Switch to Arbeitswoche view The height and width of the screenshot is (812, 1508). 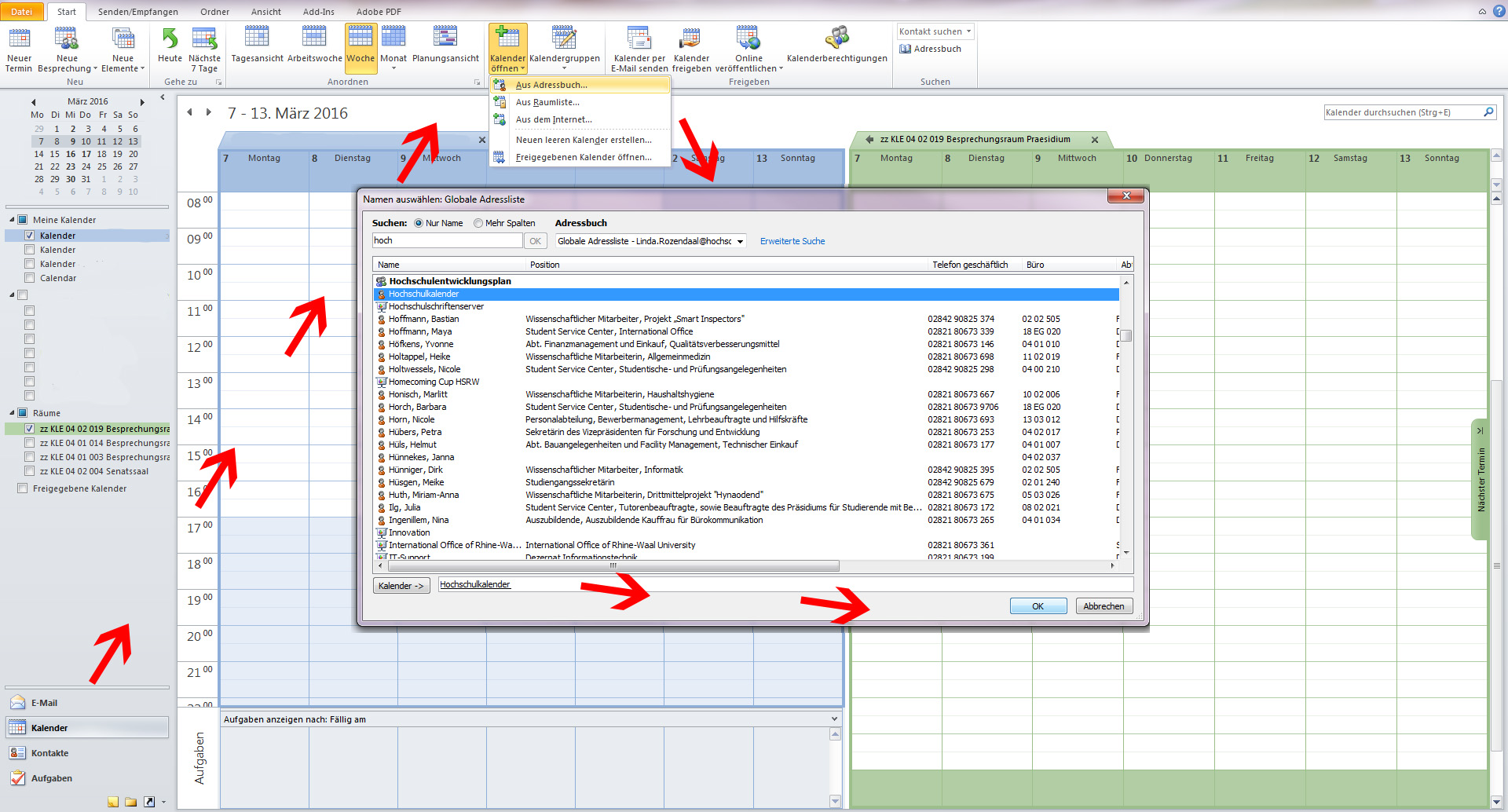point(314,46)
